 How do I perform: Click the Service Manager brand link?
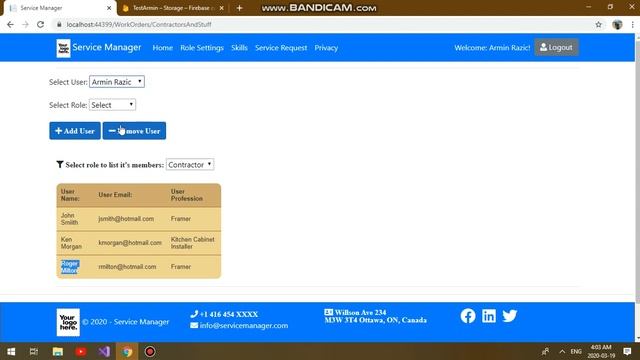tap(107, 47)
